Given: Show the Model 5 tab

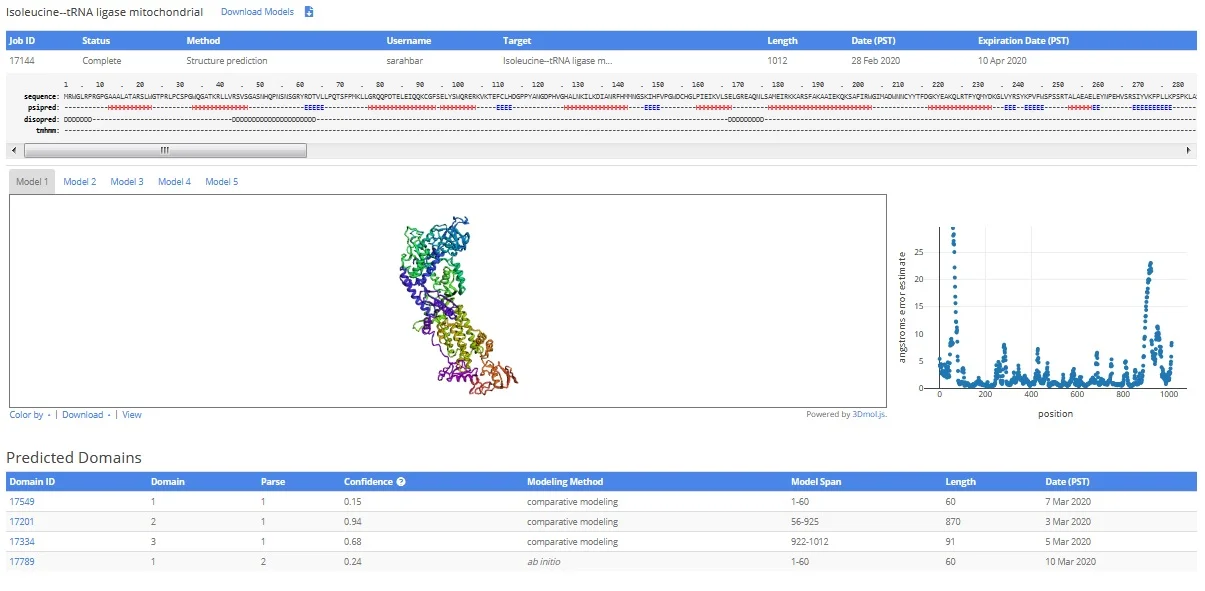Looking at the screenshot, I should pos(222,182).
